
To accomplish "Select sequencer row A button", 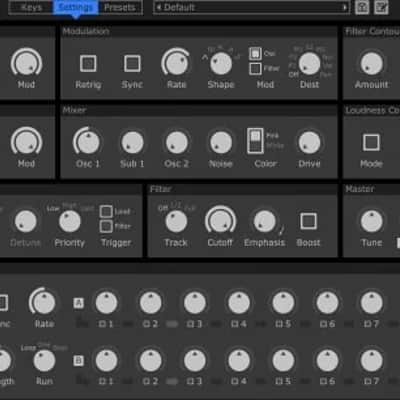I will click(x=79, y=303).
